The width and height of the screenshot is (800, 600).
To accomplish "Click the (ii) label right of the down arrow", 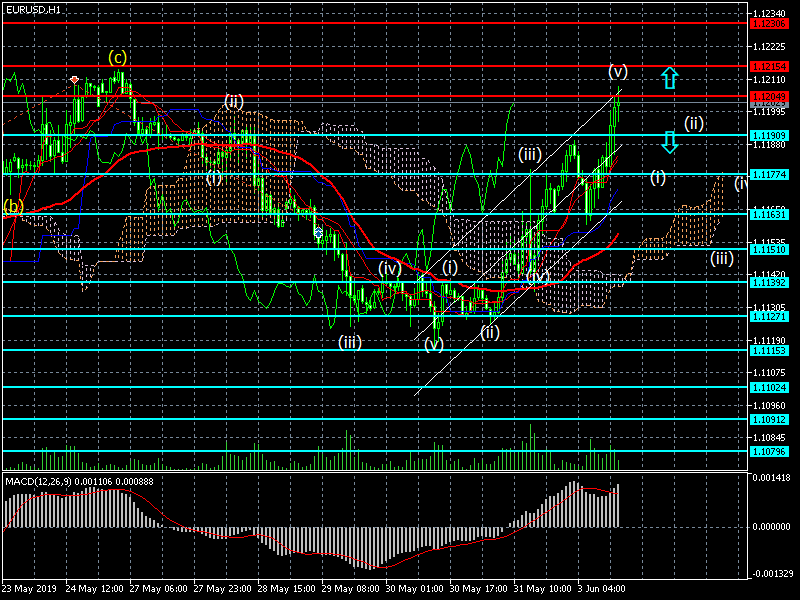I will 695,123.
